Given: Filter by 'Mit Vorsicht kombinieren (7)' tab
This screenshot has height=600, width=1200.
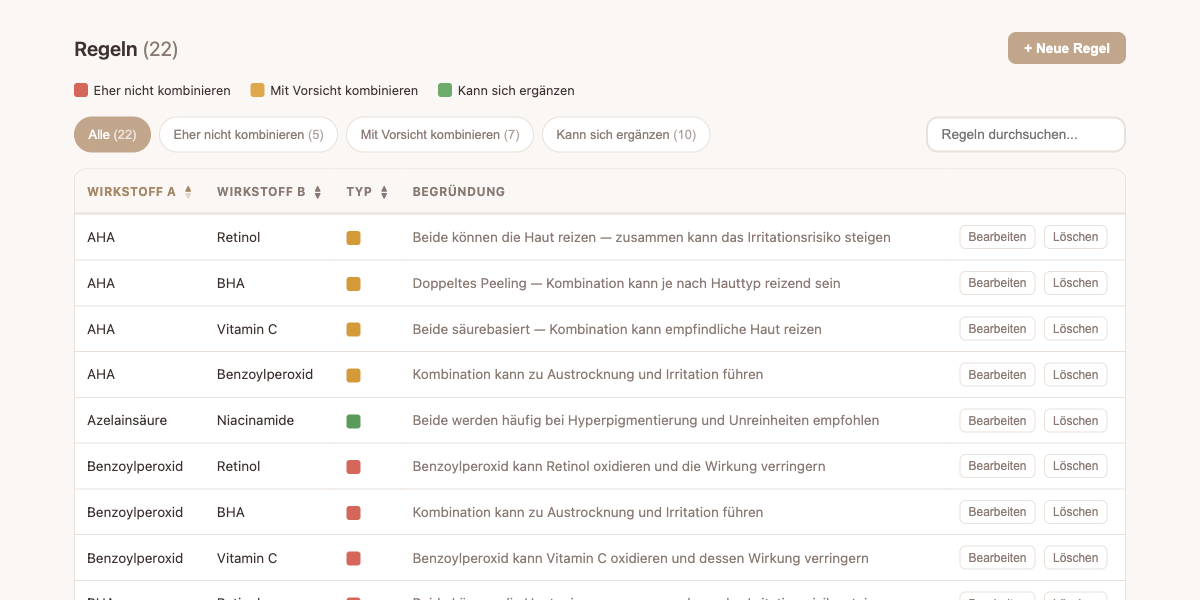Looking at the screenshot, I should coord(440,134).
